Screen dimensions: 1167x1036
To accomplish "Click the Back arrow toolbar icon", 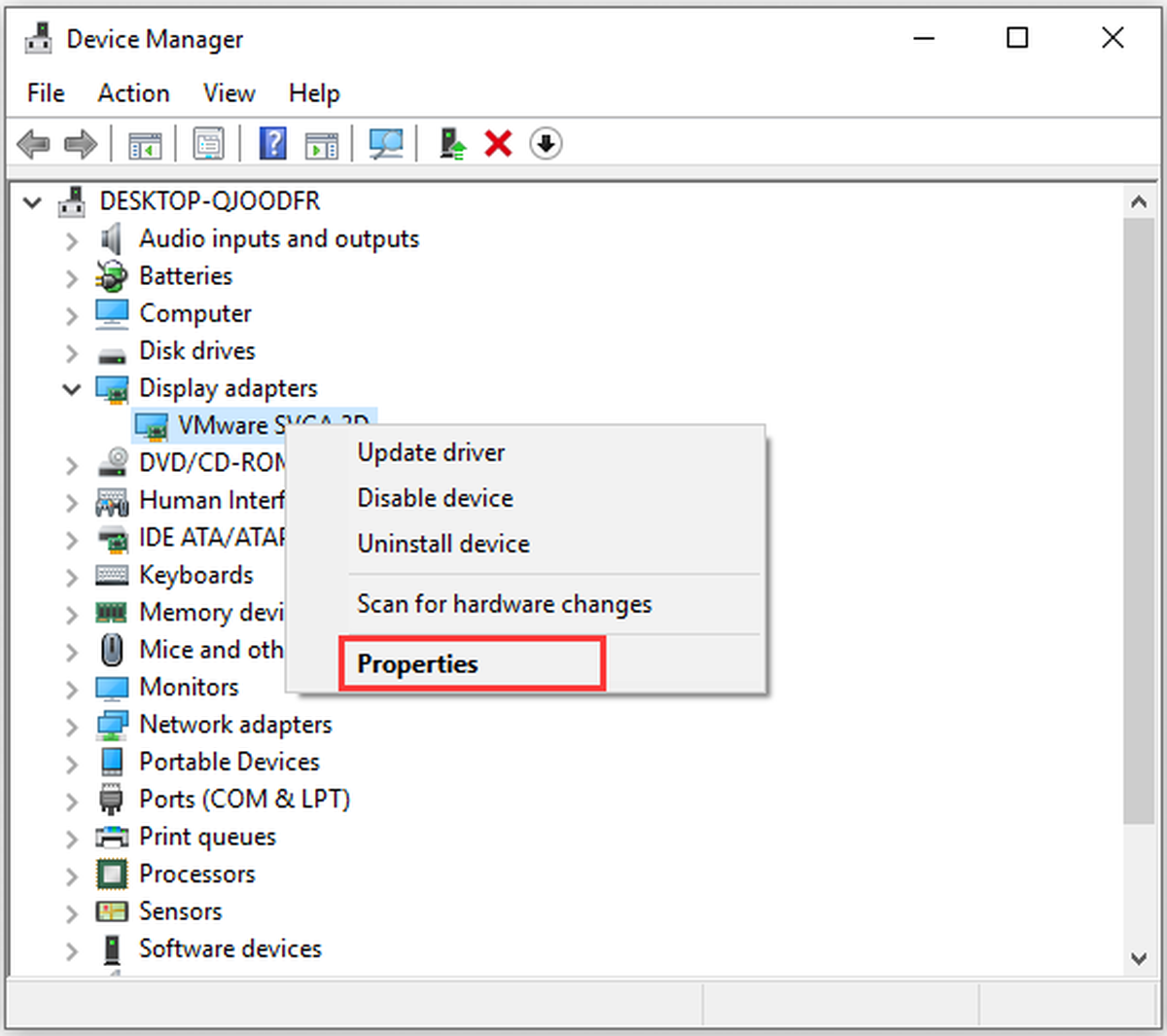I will (34, 145).
